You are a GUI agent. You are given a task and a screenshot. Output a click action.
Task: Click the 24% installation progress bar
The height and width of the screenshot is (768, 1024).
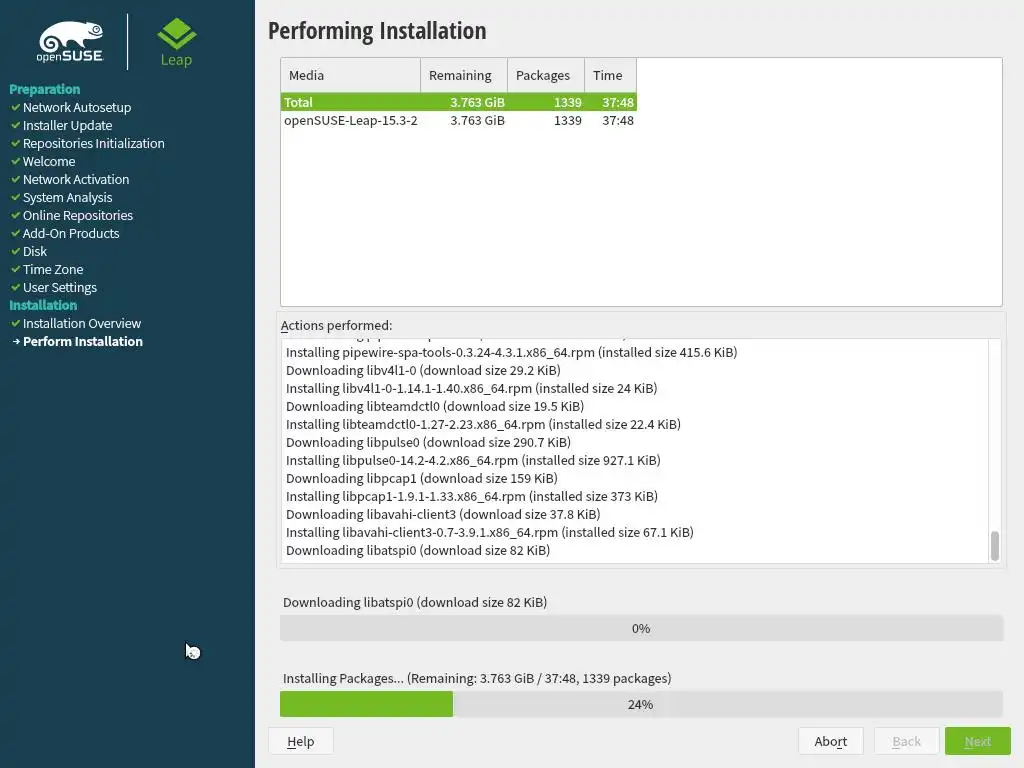click(x=641, y=704)
